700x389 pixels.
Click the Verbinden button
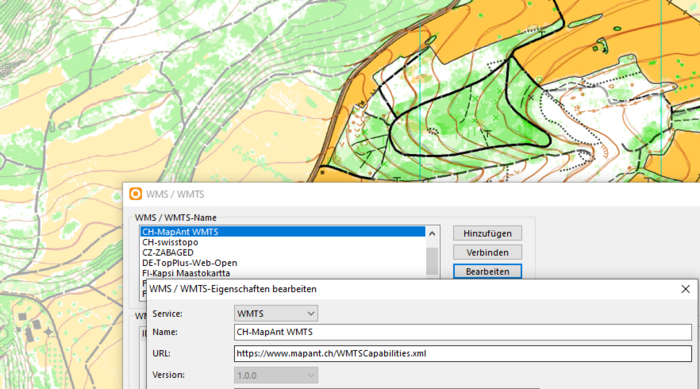488,252
